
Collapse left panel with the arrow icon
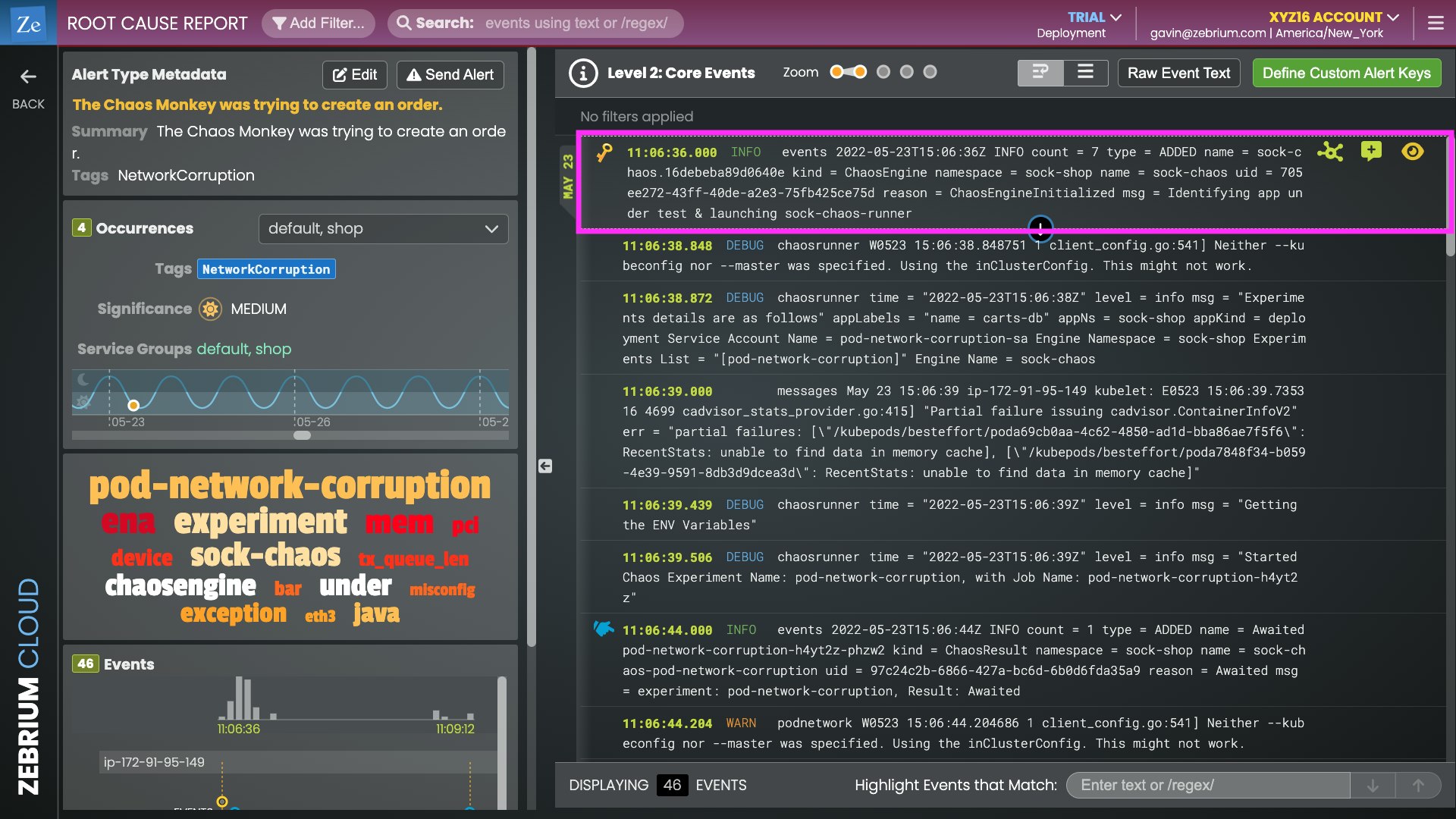point(545,466)
